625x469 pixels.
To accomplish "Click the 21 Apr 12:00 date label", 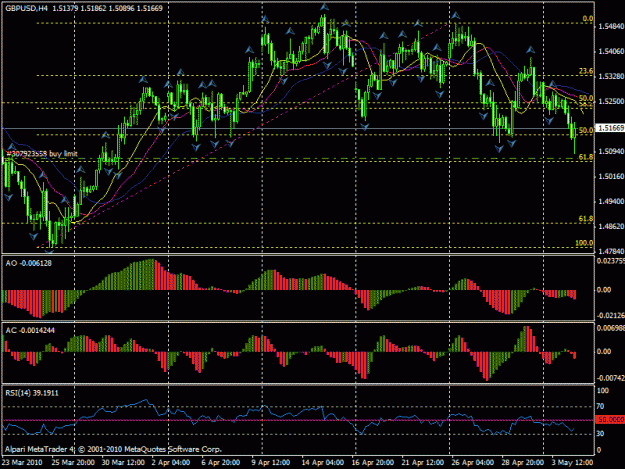I will (x=423, y=462).
